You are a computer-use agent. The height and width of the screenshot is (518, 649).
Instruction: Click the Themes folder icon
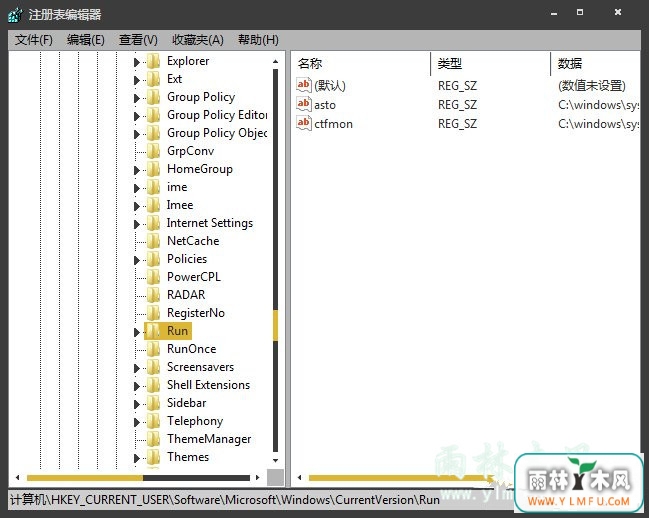coord(154,457)
